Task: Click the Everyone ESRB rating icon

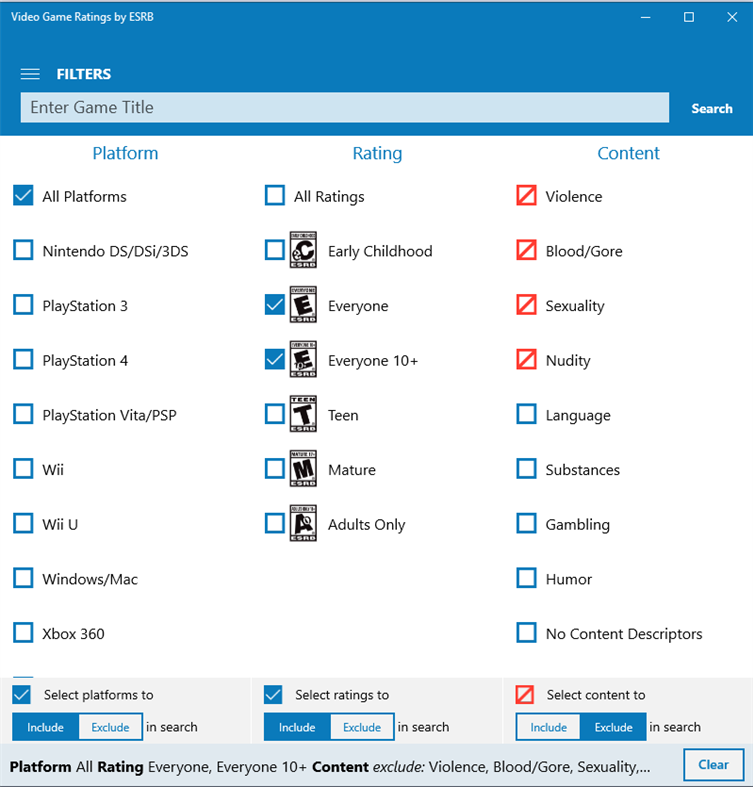Action: [x=303, y=305]
